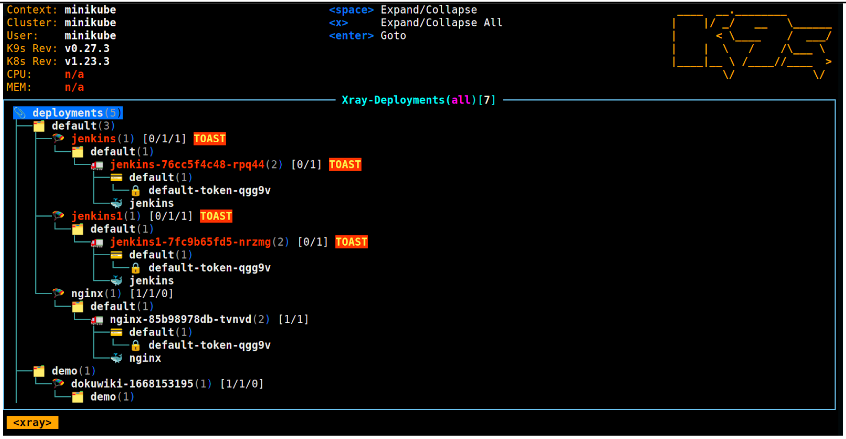Click TOAST badge on jenkins1-7fc9b65fd5-nrzmg row

point(352,242)
